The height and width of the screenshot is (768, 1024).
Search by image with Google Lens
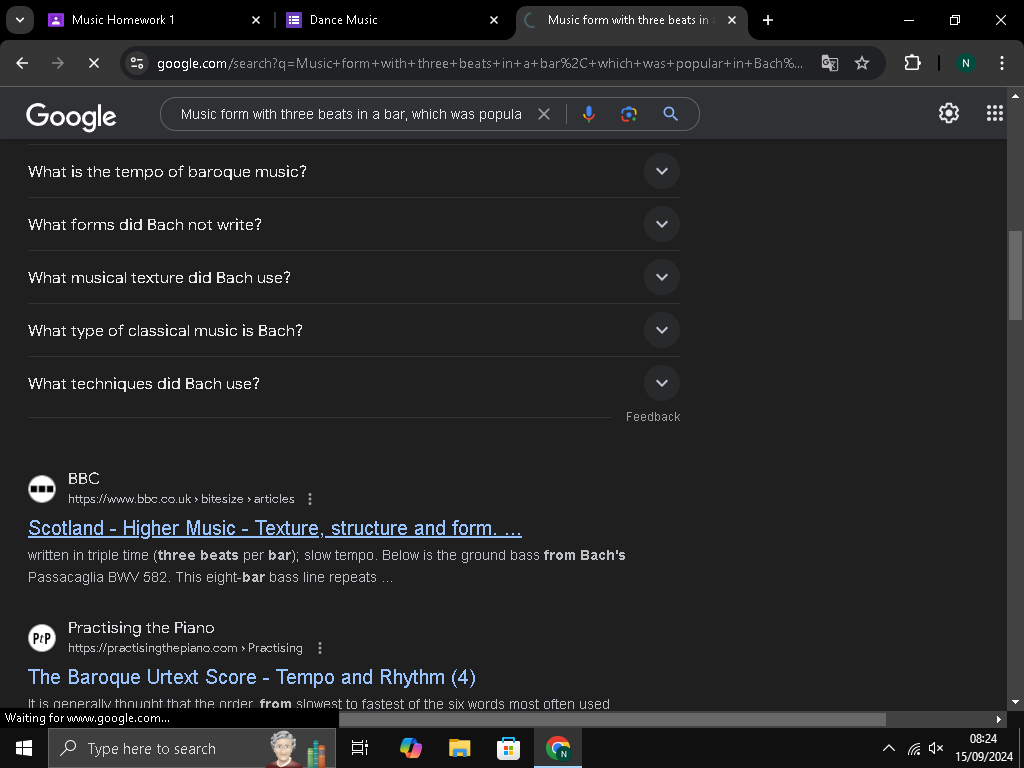click(x=629, y=114)
